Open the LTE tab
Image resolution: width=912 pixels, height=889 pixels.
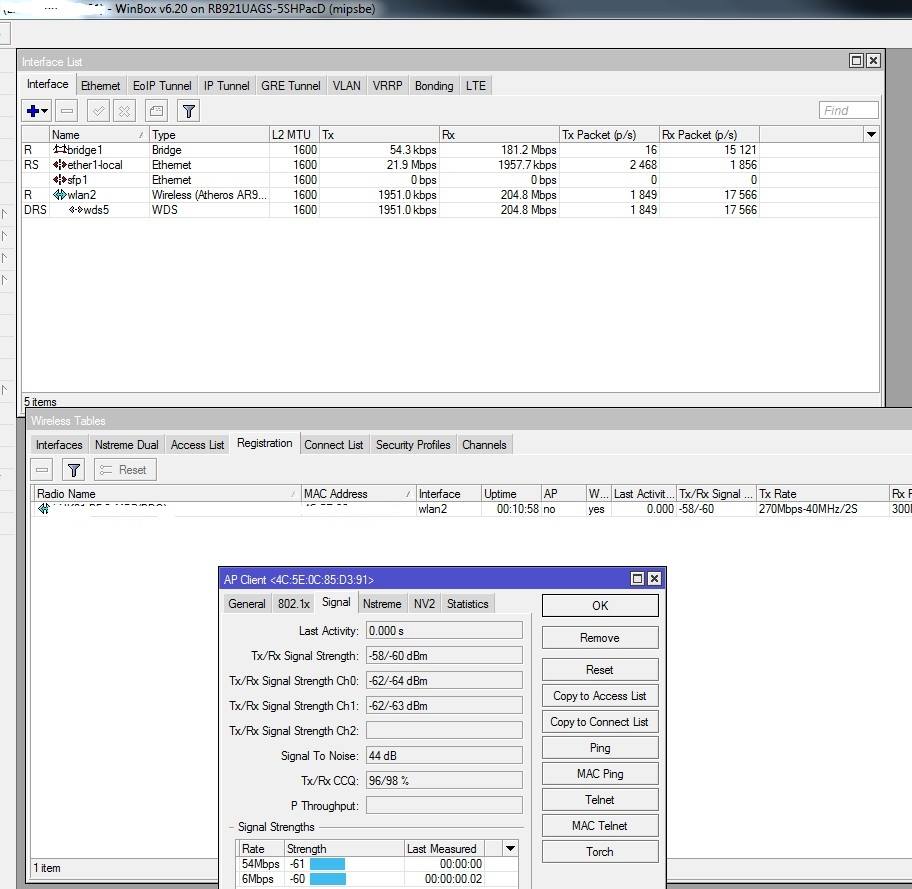(476, 86)
